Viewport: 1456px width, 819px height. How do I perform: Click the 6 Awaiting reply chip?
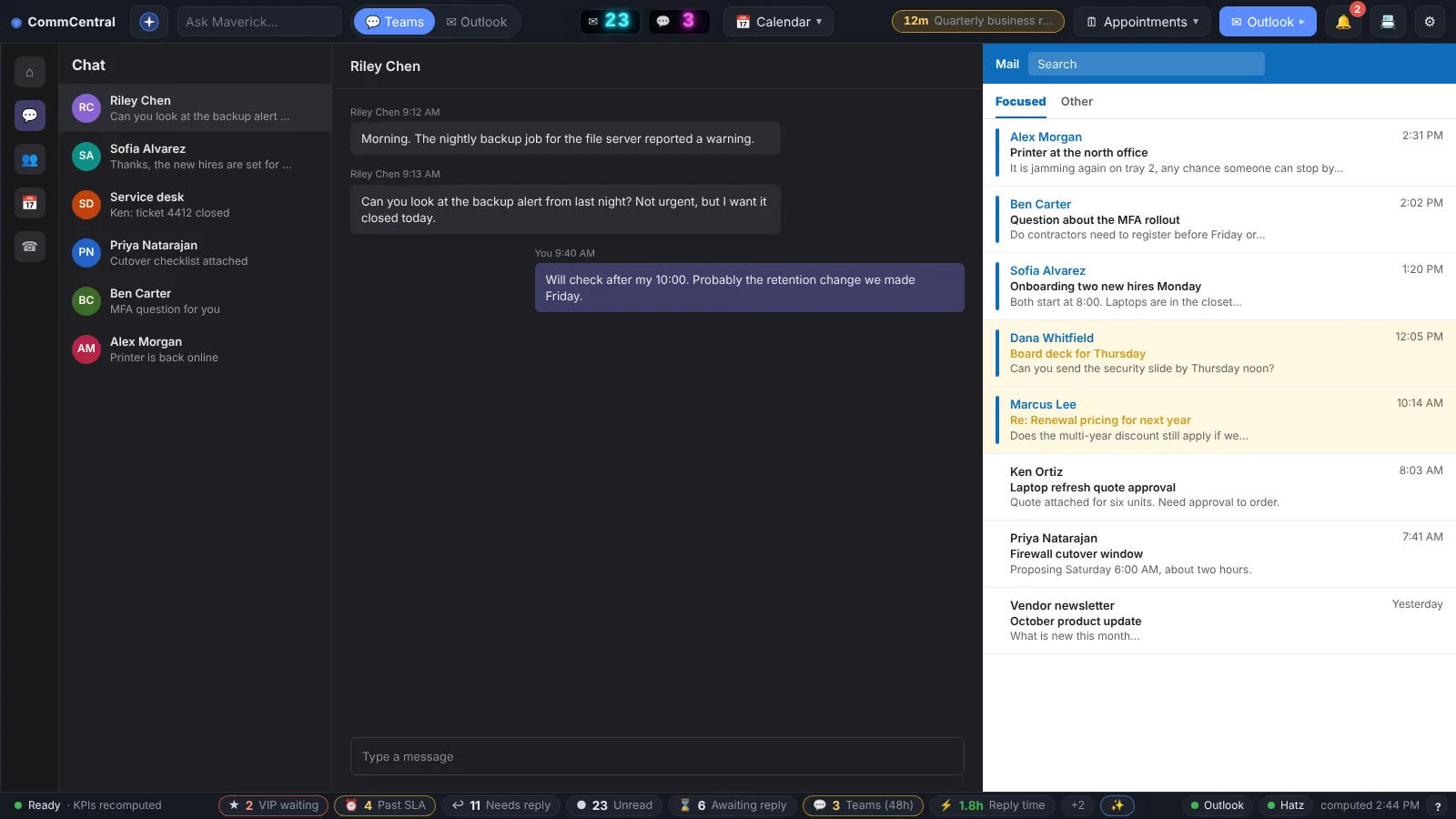[733, 805]
